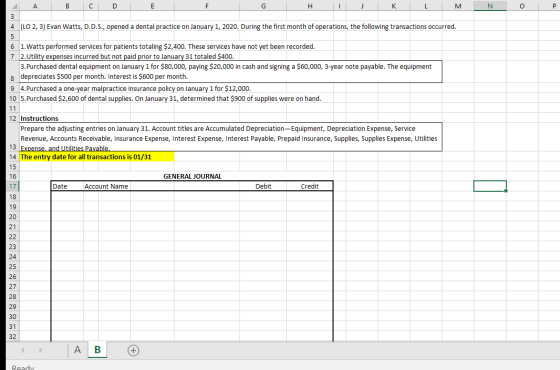This screenshot has height=370, width=560.
Task: Select sheet tab B
Action: pyautogui.click(x=97, y=350)
